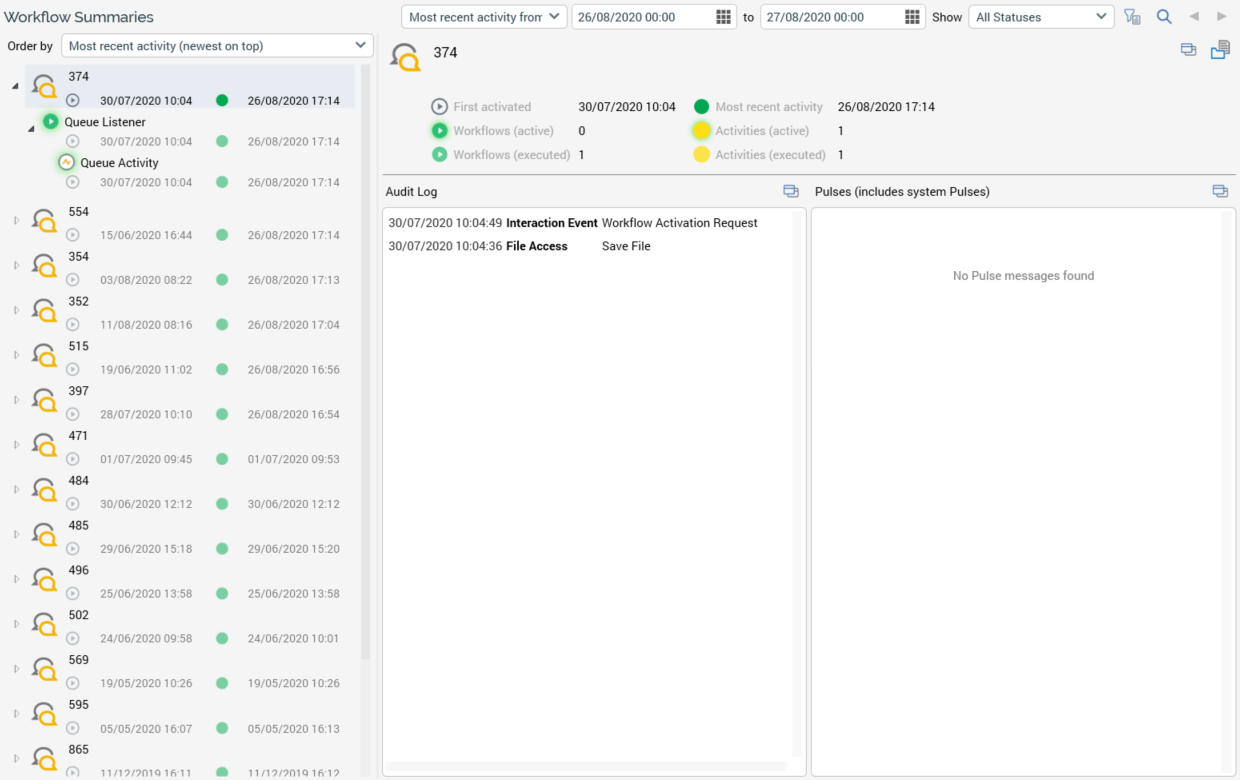
Task: Open the Order by dropdown
Action: pyautogui.click(x=217, y=46)
